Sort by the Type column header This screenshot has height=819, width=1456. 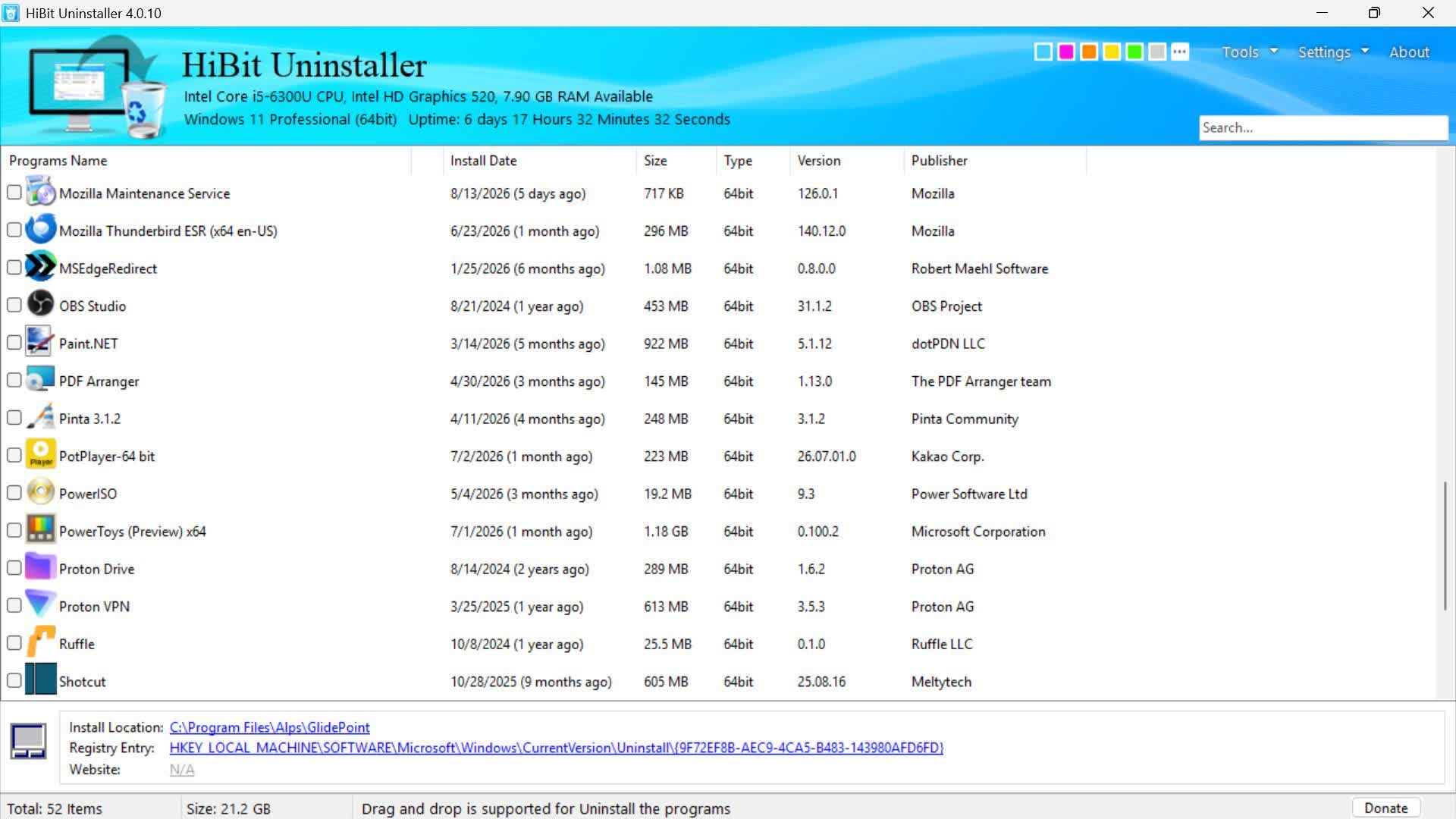pos(754,161)
